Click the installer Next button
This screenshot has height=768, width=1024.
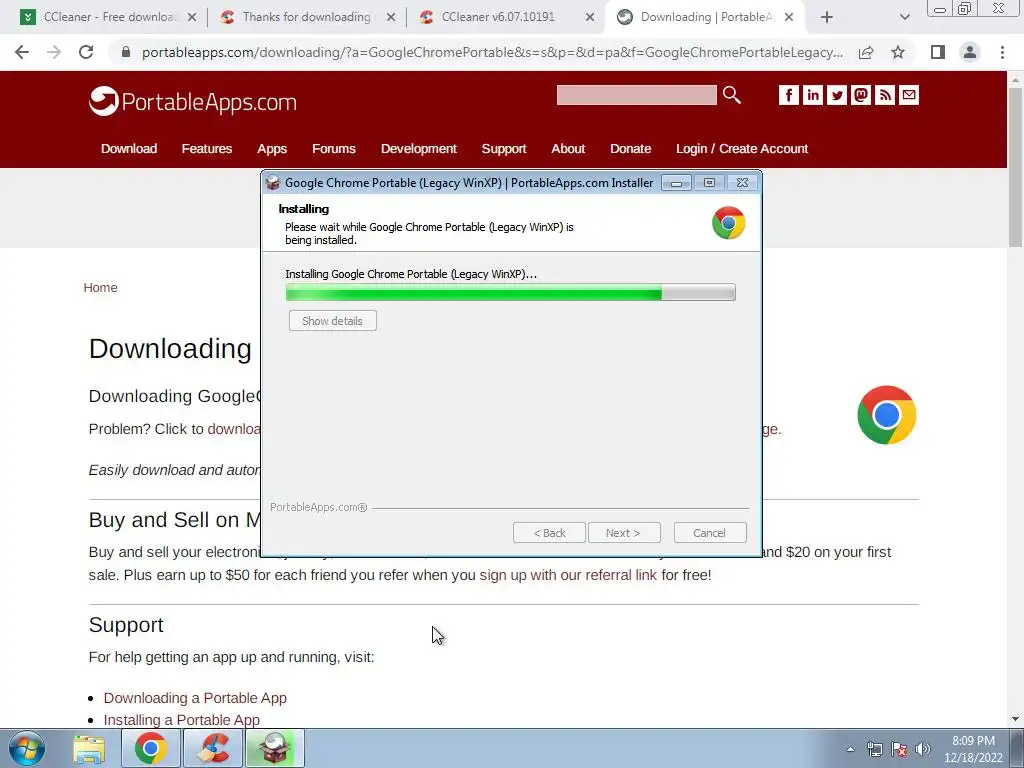(624, 533)
